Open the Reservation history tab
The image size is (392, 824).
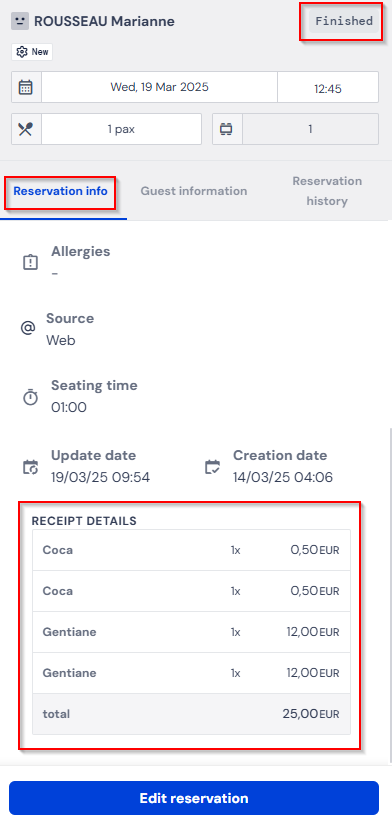[x=327, y=191]
